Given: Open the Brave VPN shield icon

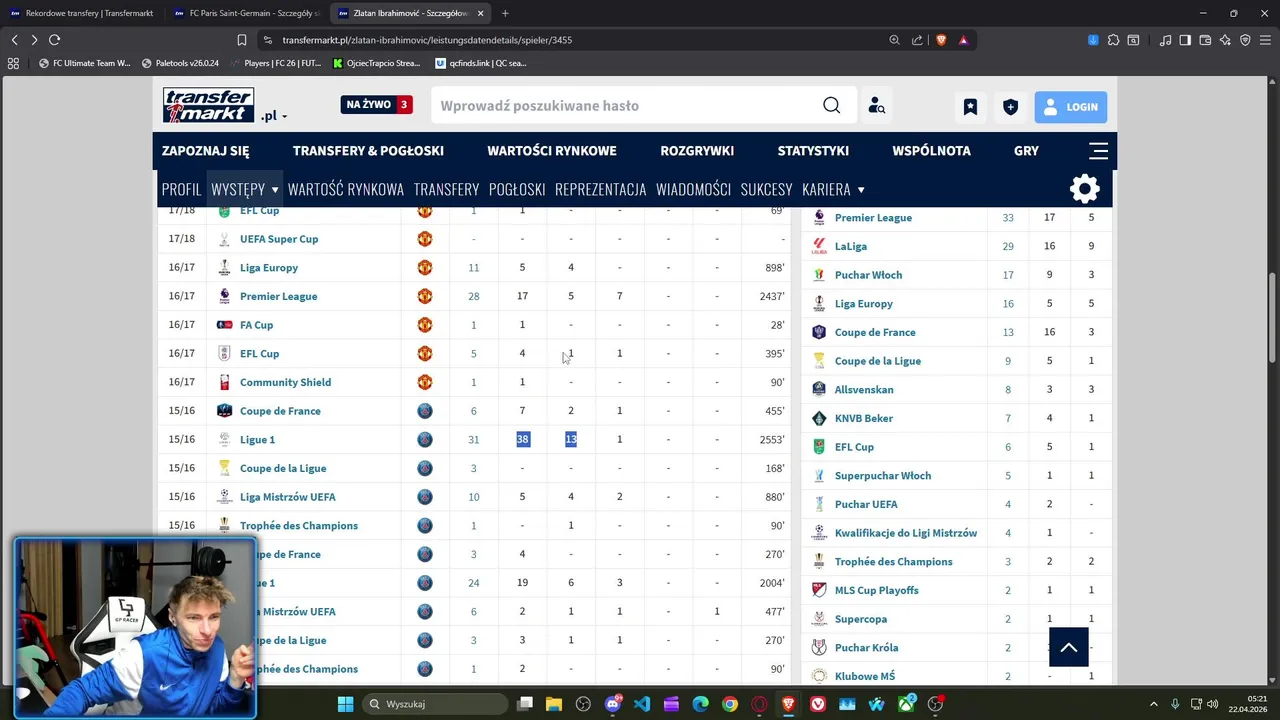Looking at the screenshot, I should click(x=1245, y=40).
